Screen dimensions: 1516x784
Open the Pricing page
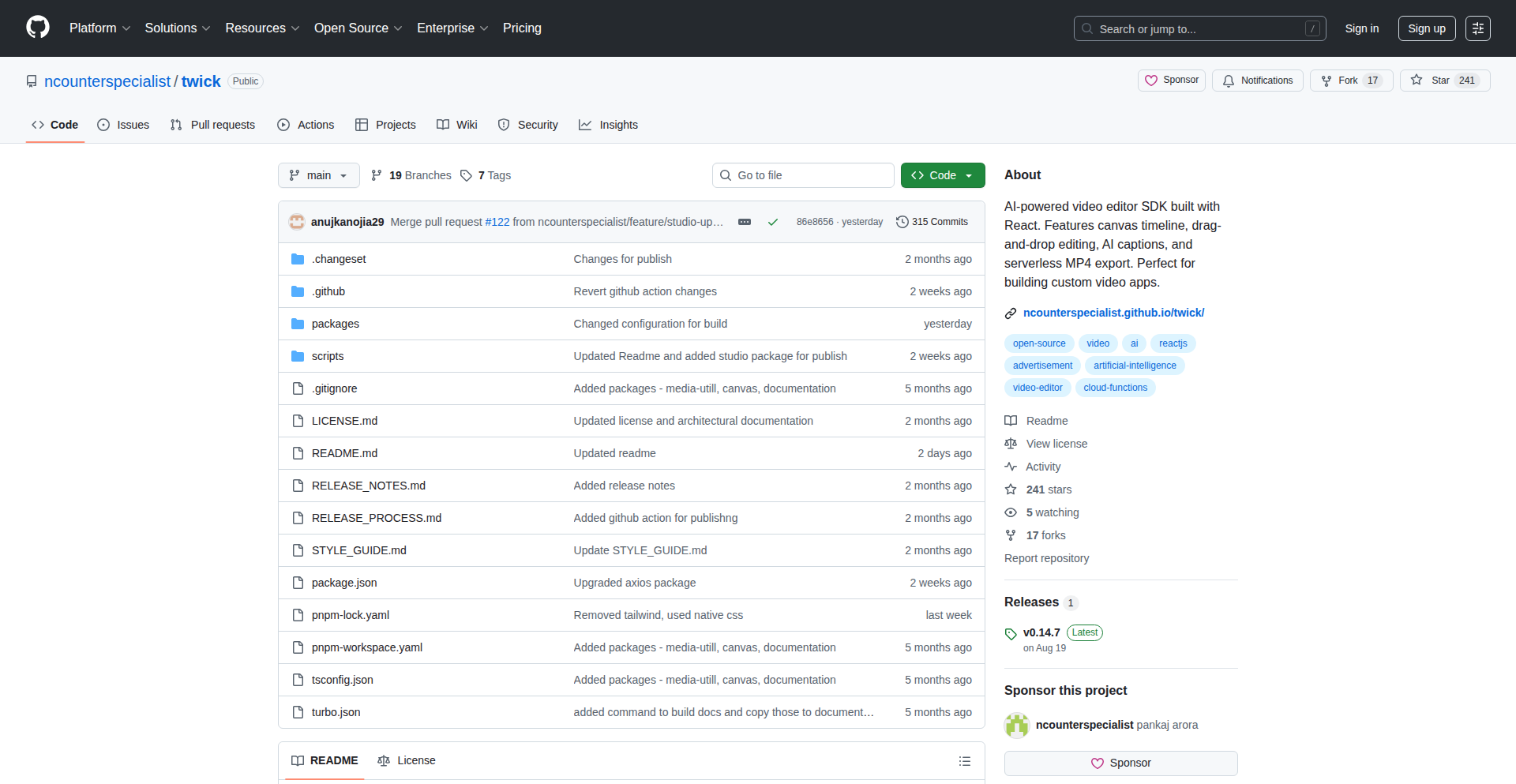pos(522,28)
